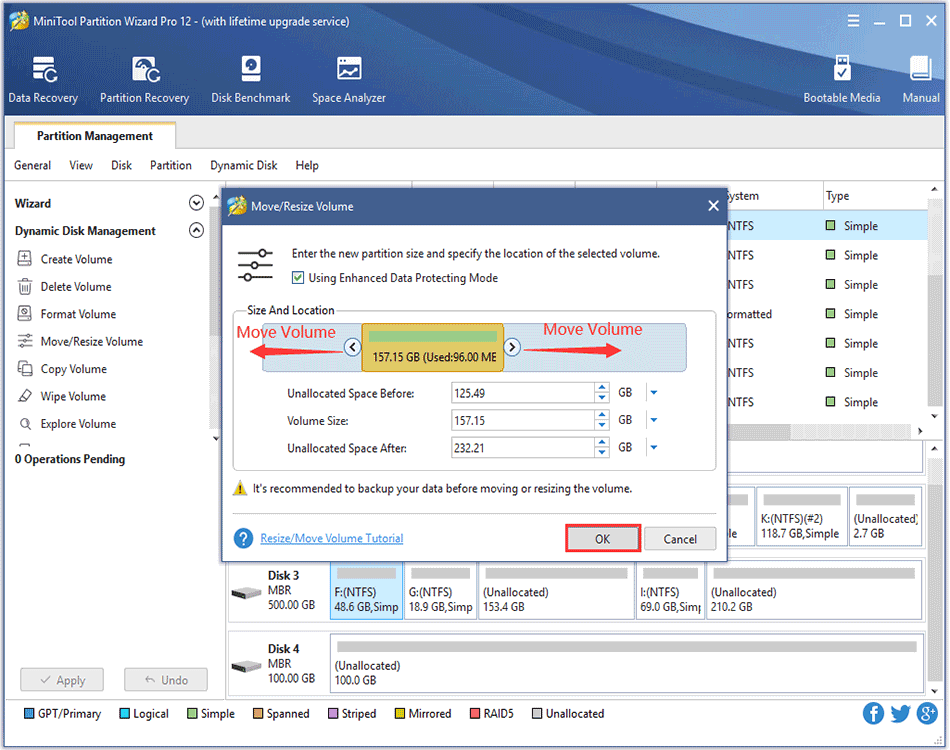Click the Move/Resize Volume sidebar icon
This screenshot has width=950, height=750.
pos(24,341)
